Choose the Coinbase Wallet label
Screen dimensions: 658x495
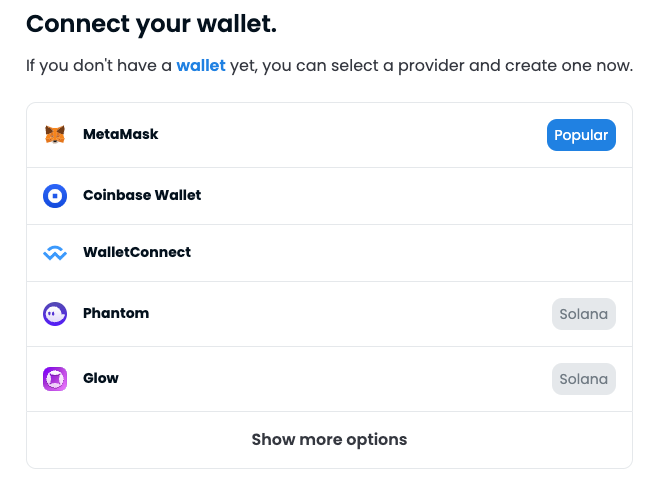tap(142, 195)
